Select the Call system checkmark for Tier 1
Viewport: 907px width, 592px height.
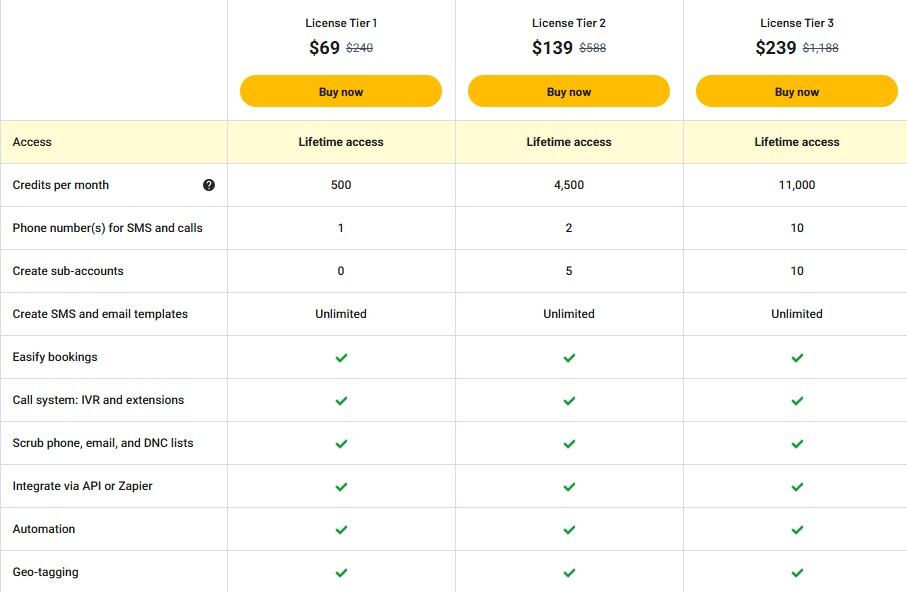point(341,400)
